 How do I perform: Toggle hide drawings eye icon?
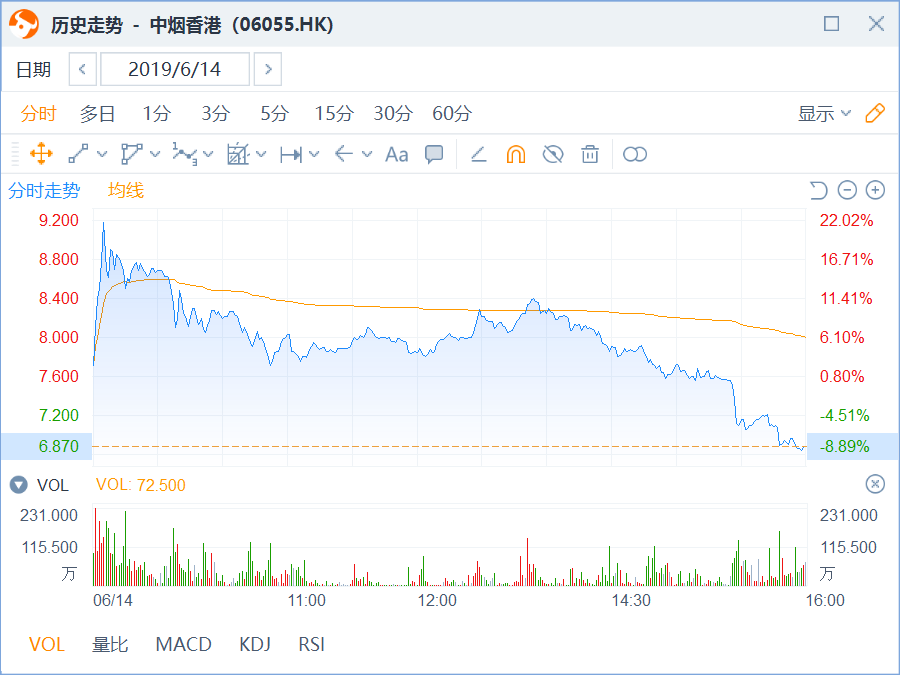552,154
